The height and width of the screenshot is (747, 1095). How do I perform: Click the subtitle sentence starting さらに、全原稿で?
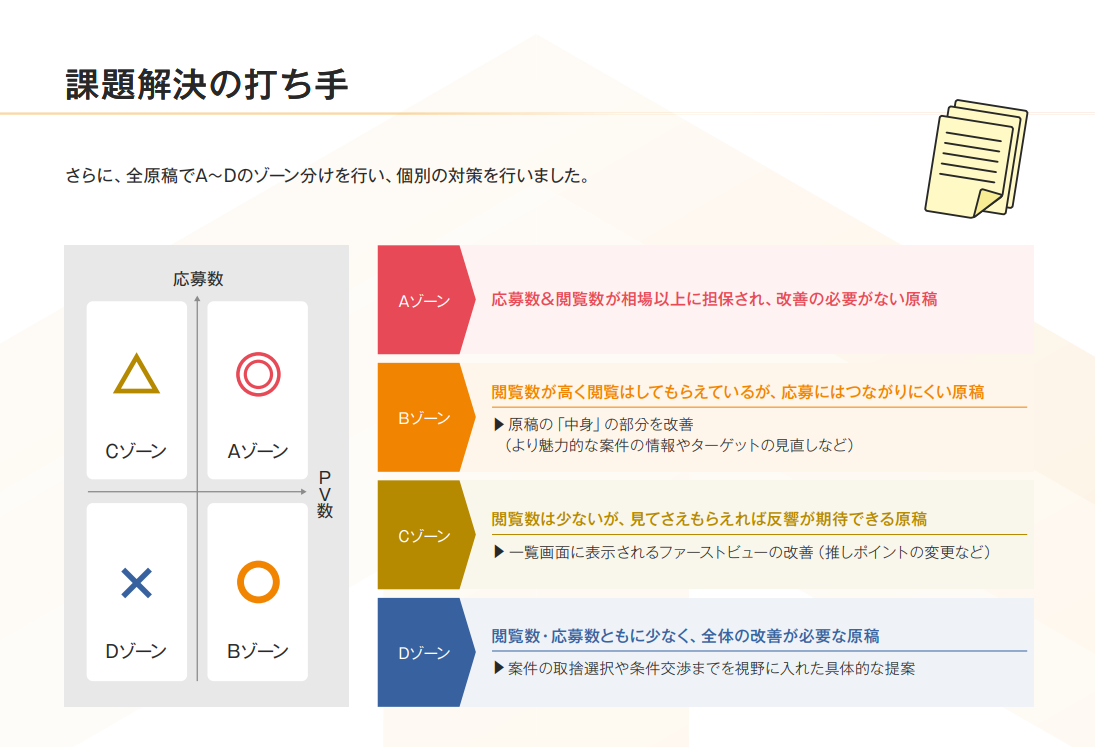pos(327,176)
